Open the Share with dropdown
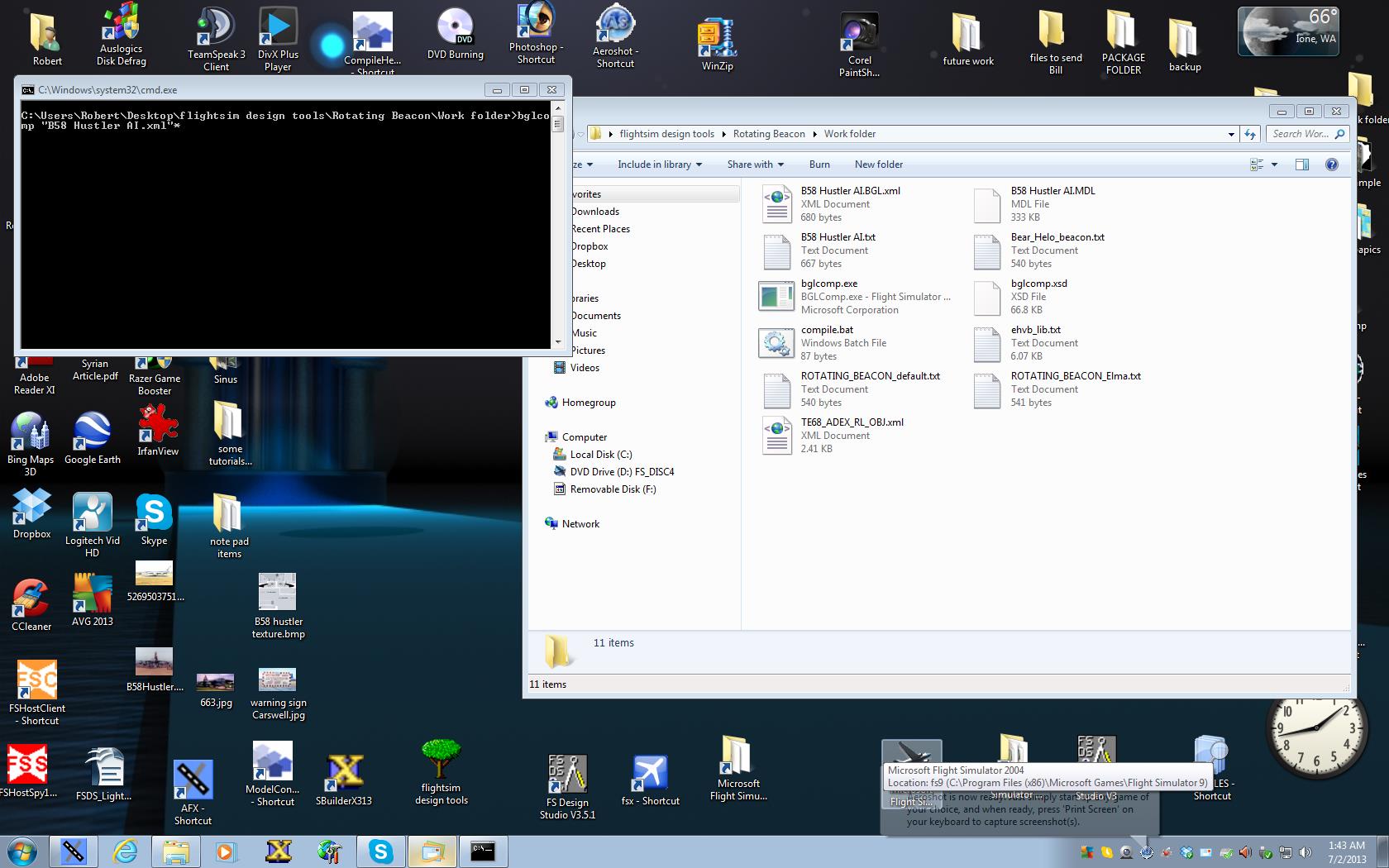Image resolution: width=1389 pixels, height=868 pixels. coord(756,165)
